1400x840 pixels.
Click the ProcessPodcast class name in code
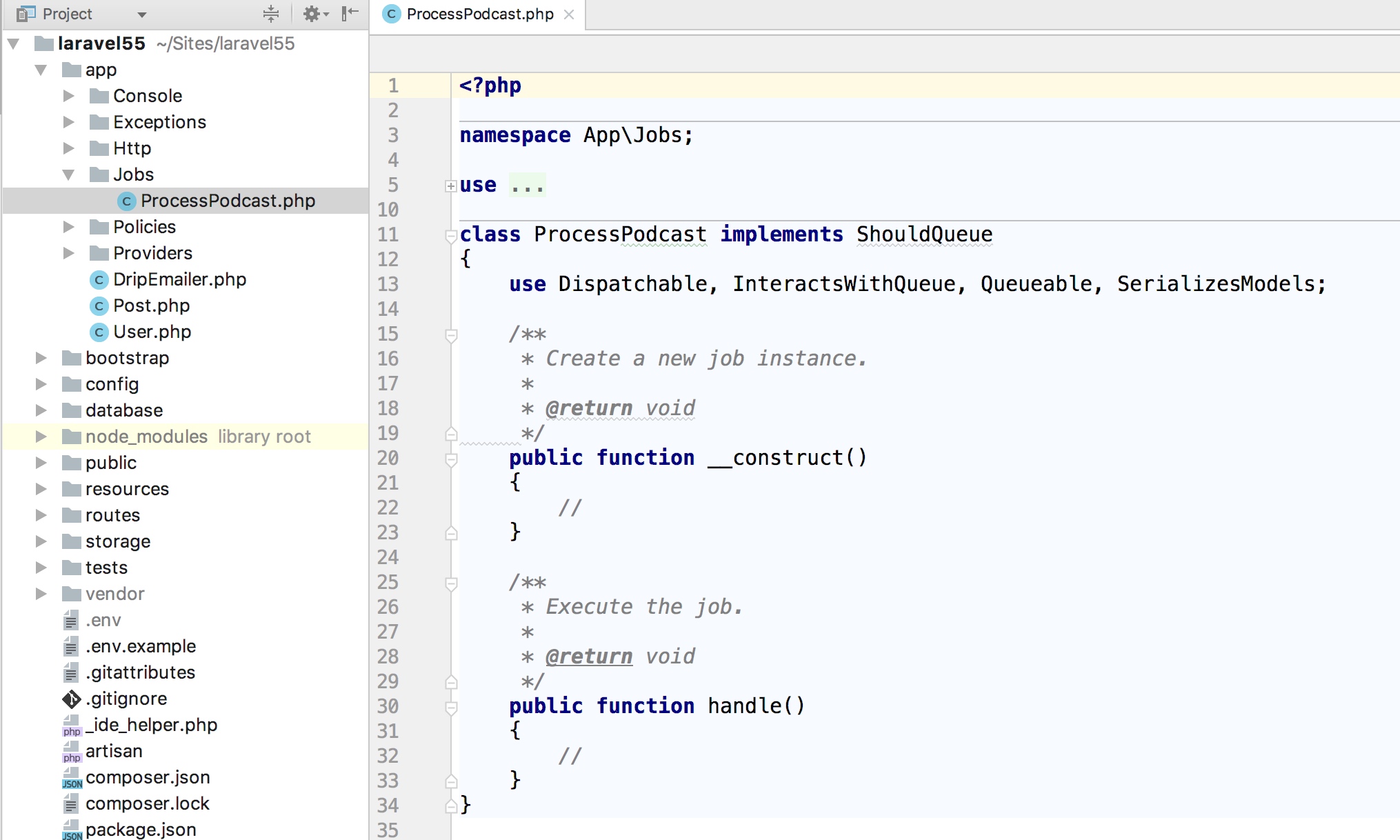pos(620,234)
